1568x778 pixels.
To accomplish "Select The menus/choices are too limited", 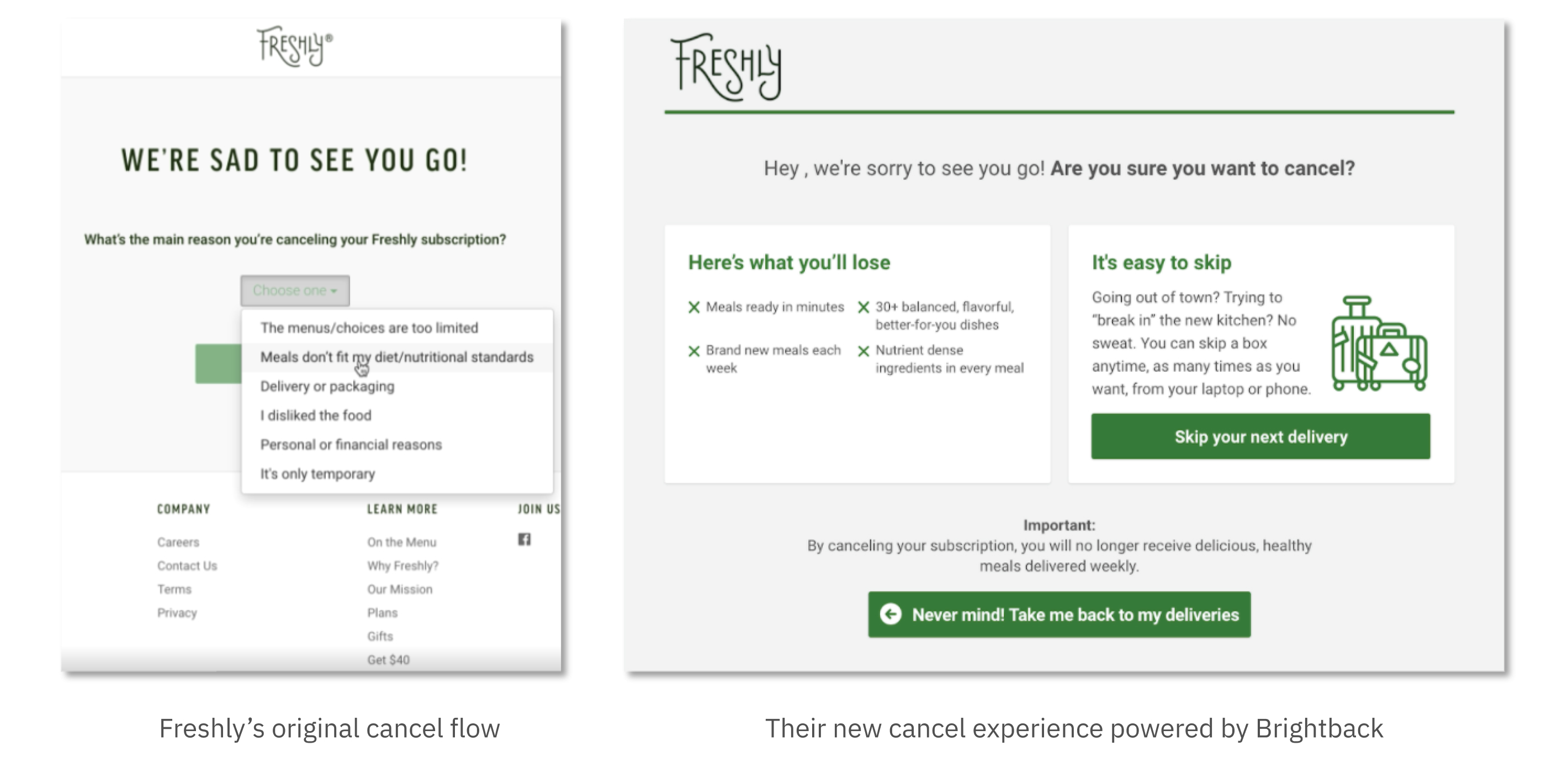I will [x=397, y=328].
